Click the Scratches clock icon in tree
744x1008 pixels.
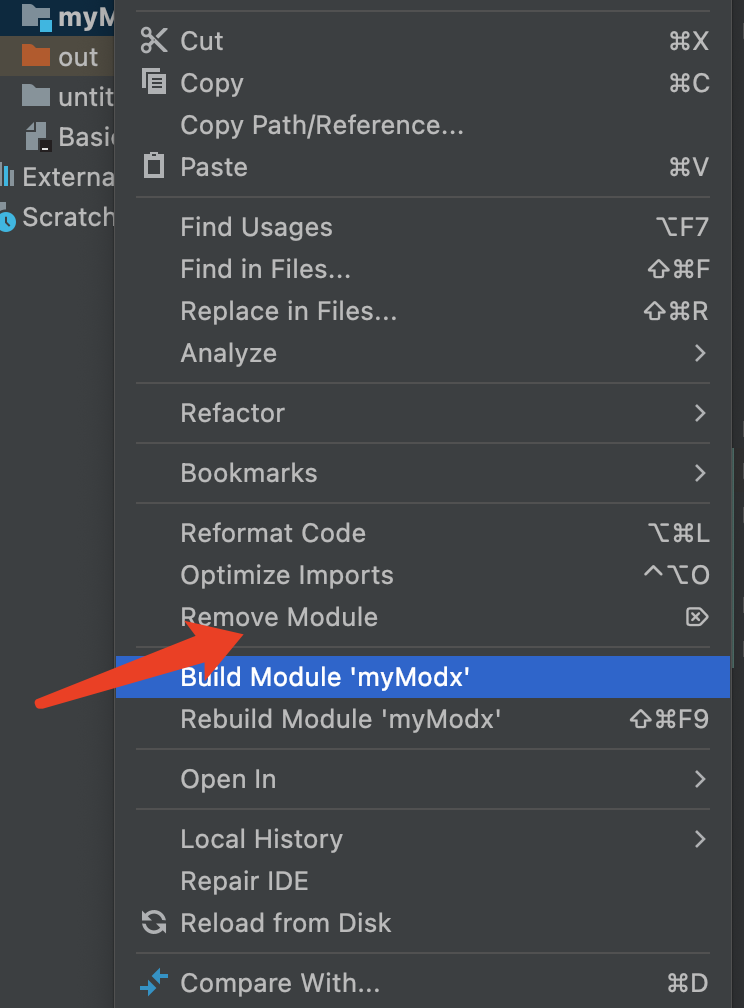8,218
